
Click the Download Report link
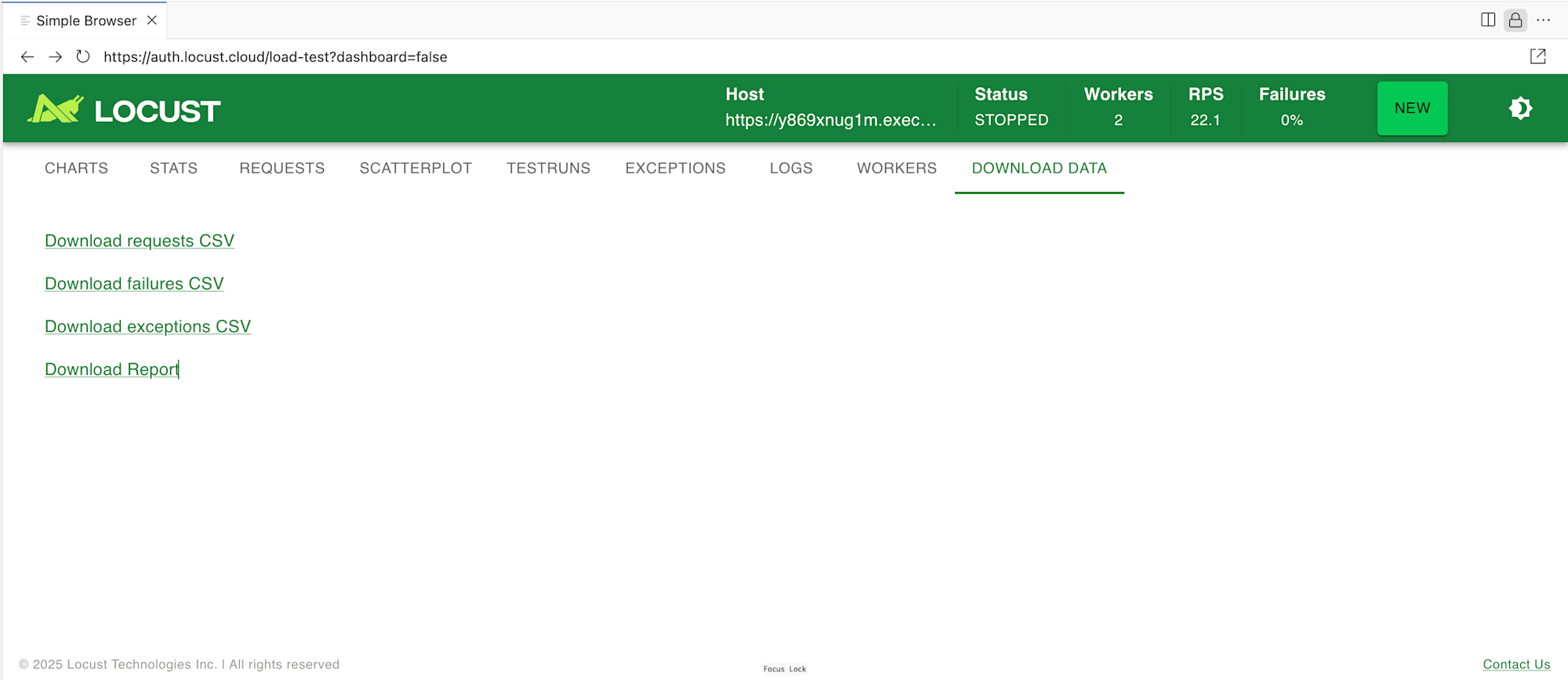[x=112, y=369]
